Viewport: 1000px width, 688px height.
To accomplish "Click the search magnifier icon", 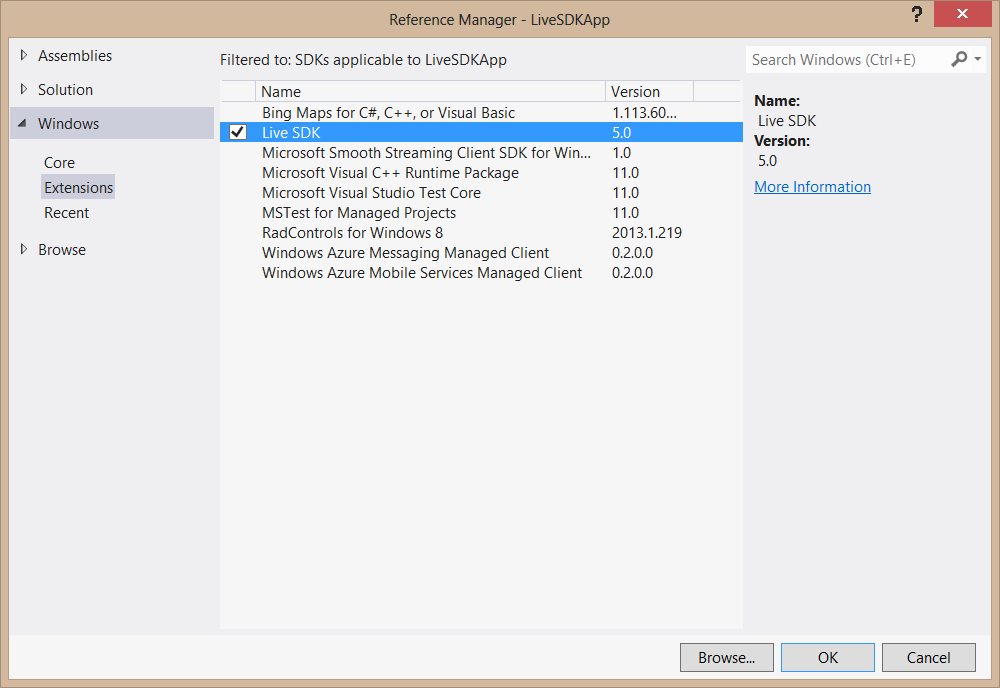I will (958, 60).
